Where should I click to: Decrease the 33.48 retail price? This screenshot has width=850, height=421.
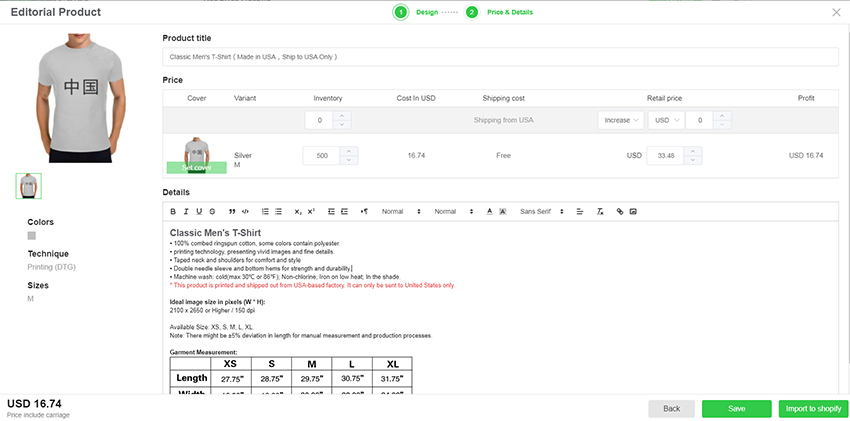pos(693,160)
